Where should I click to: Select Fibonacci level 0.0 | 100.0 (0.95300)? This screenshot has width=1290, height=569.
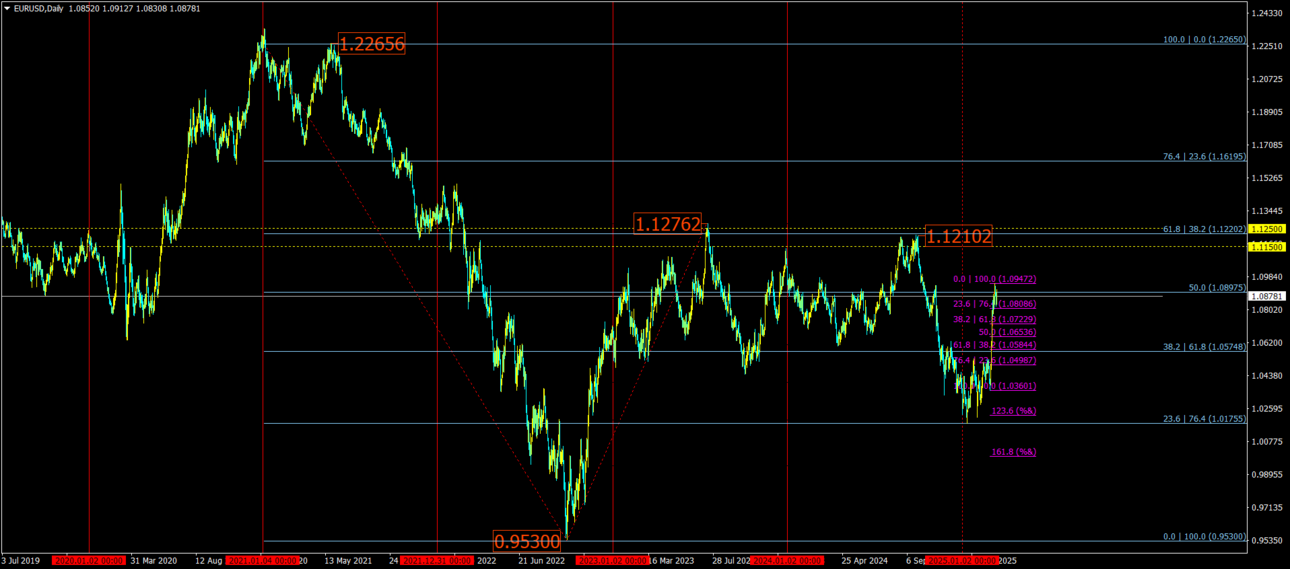click(x=1204, y=537)
